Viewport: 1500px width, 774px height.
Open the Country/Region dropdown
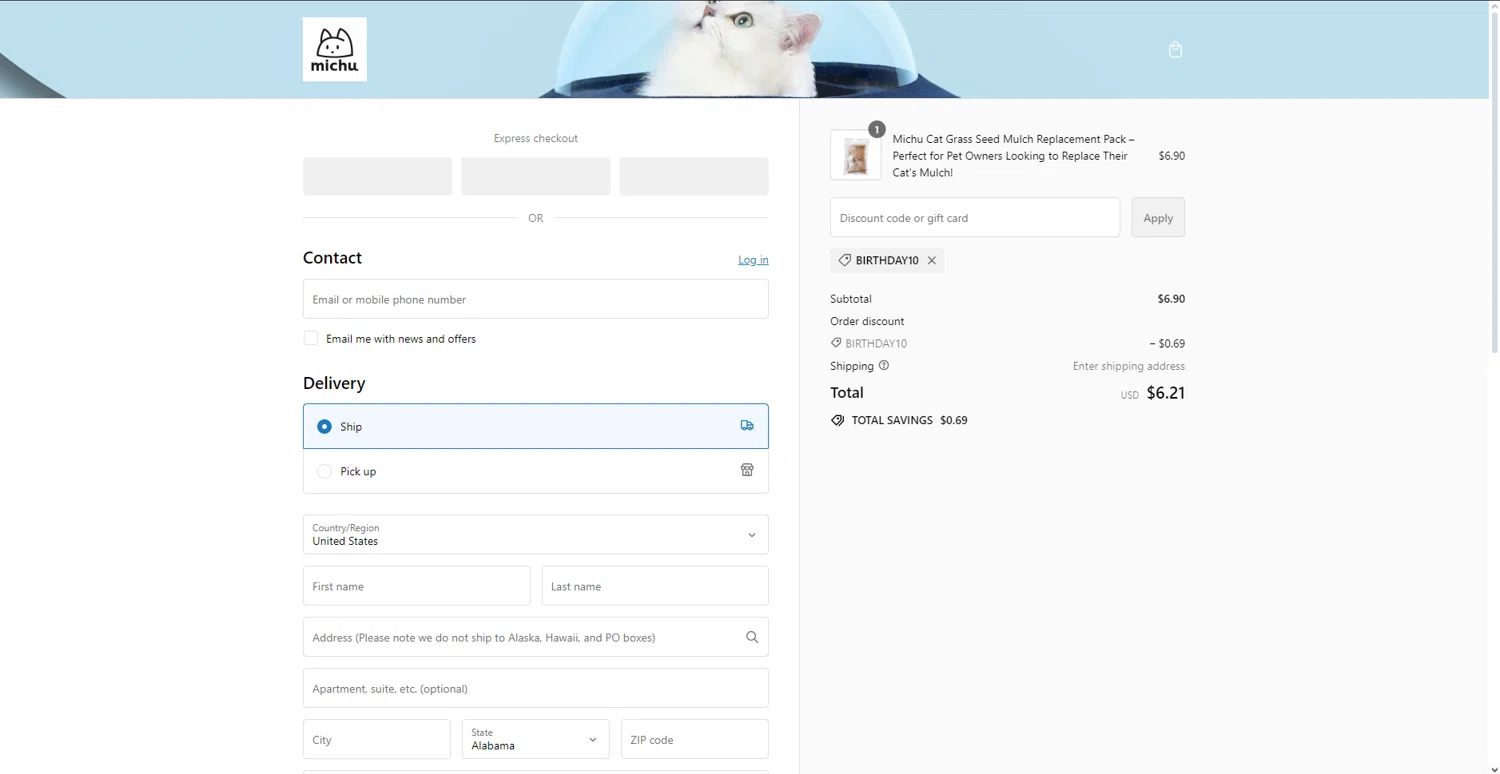point(536,535)
